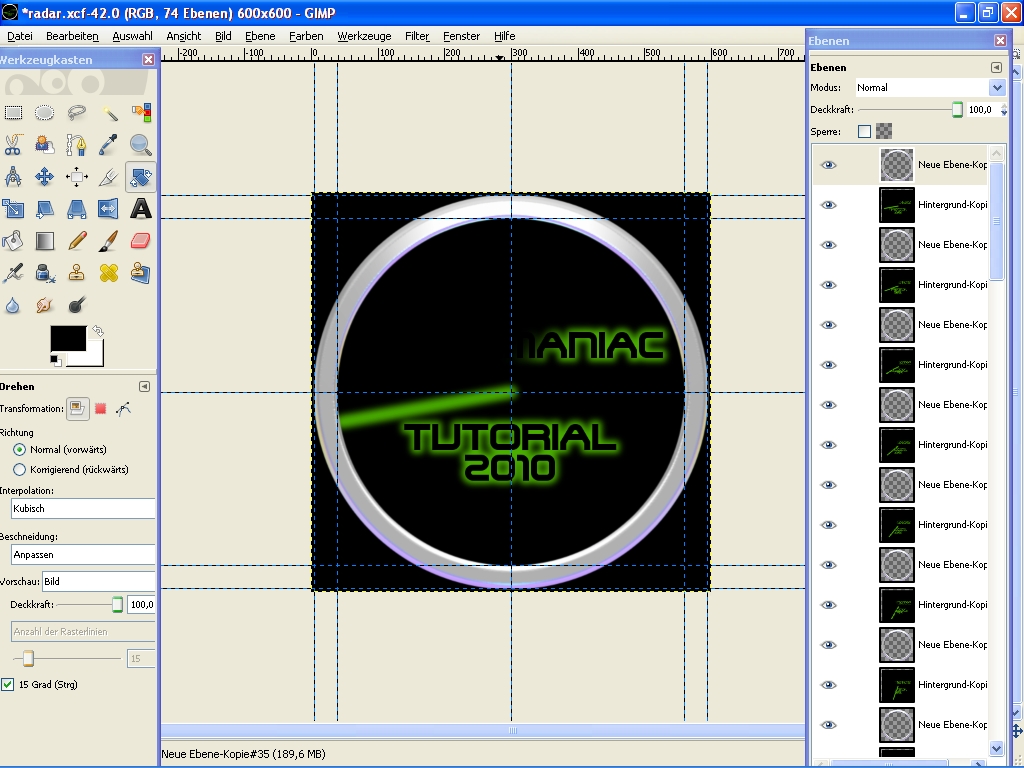
Task: Click the layer Deckkraft slider in Ebenen
Action: [910, 110]
